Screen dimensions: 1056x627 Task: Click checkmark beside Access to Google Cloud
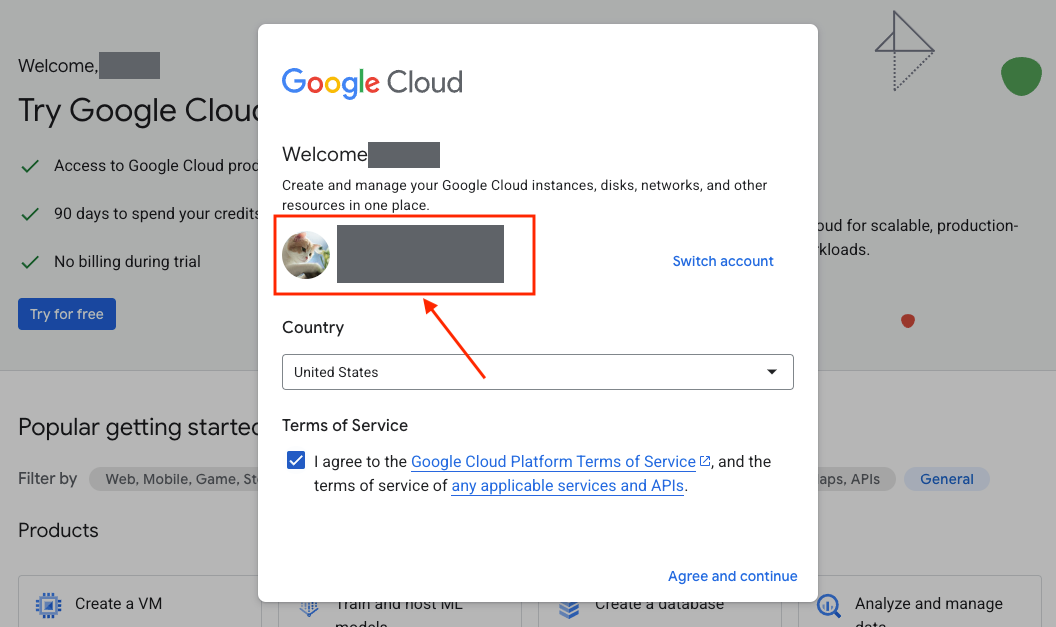click(30, 166)
